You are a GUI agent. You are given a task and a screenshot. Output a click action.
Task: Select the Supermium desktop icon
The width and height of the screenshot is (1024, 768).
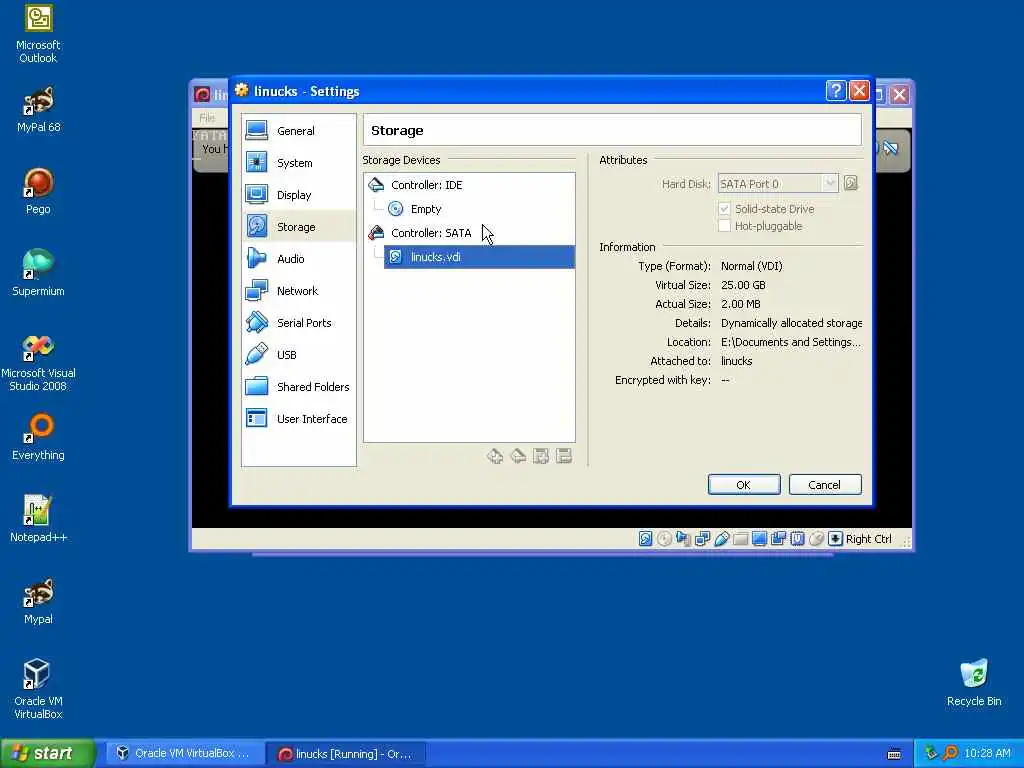click(38, 273)
